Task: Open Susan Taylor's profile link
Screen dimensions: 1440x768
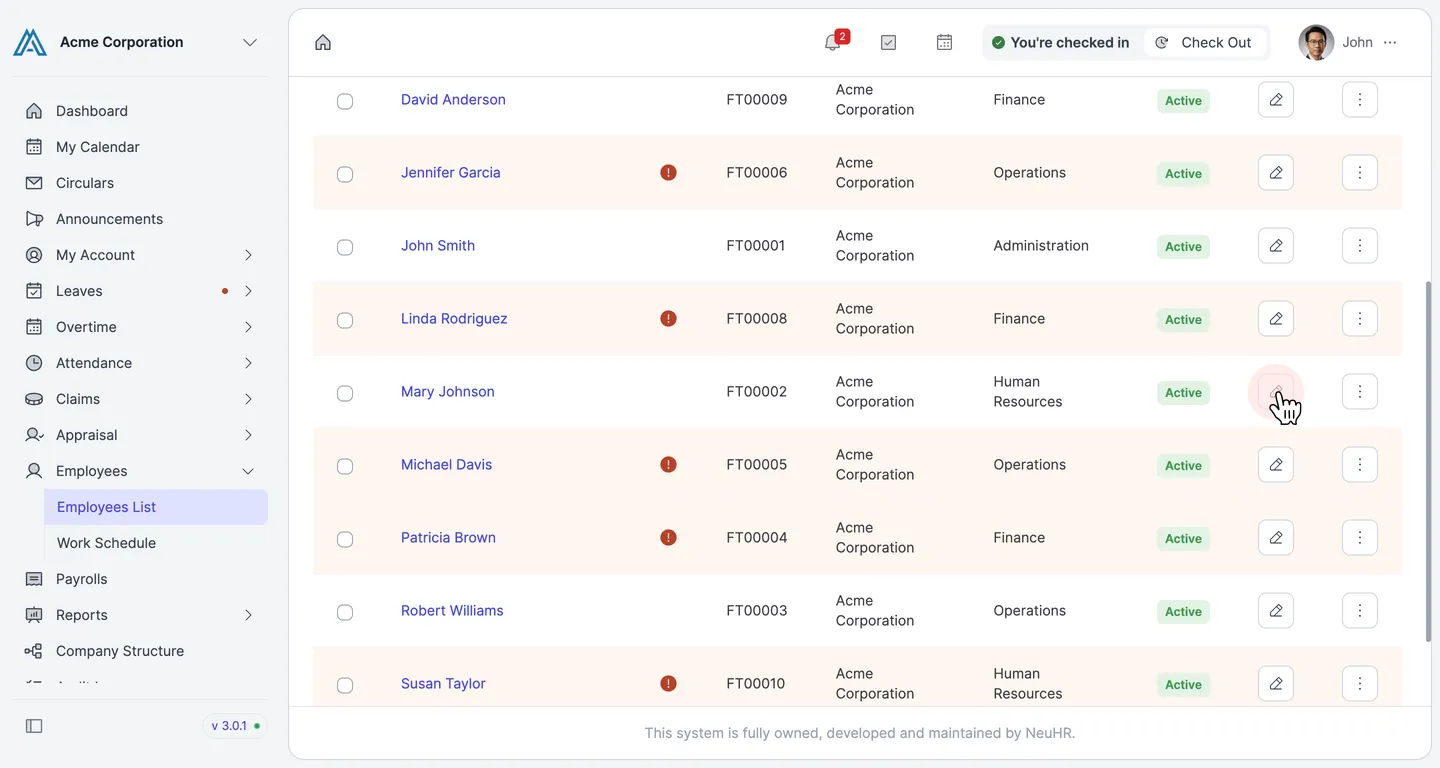Action: (x=443, y=684)
